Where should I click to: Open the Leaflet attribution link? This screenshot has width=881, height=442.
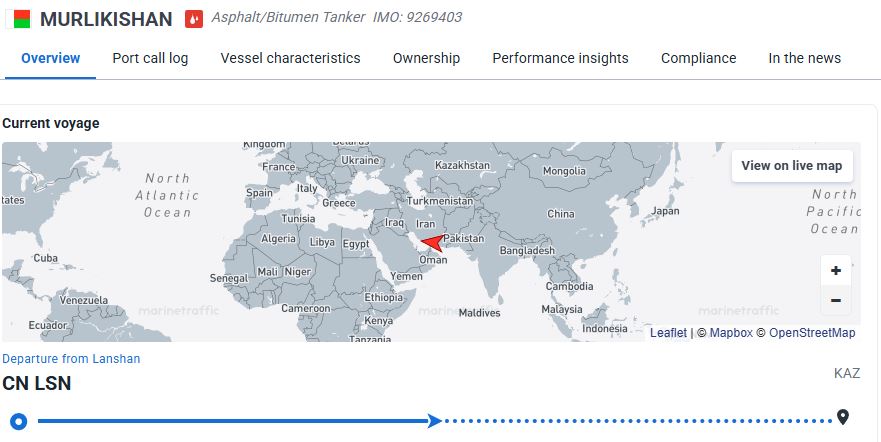[x=668, y=333]
